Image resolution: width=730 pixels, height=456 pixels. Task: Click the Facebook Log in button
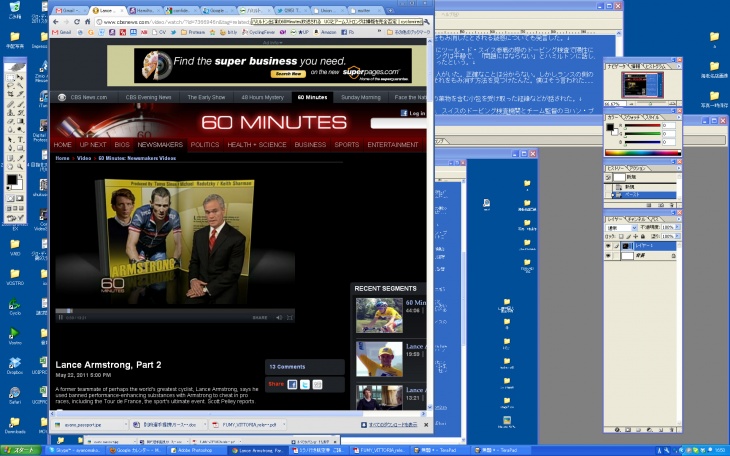click(413, 113)
